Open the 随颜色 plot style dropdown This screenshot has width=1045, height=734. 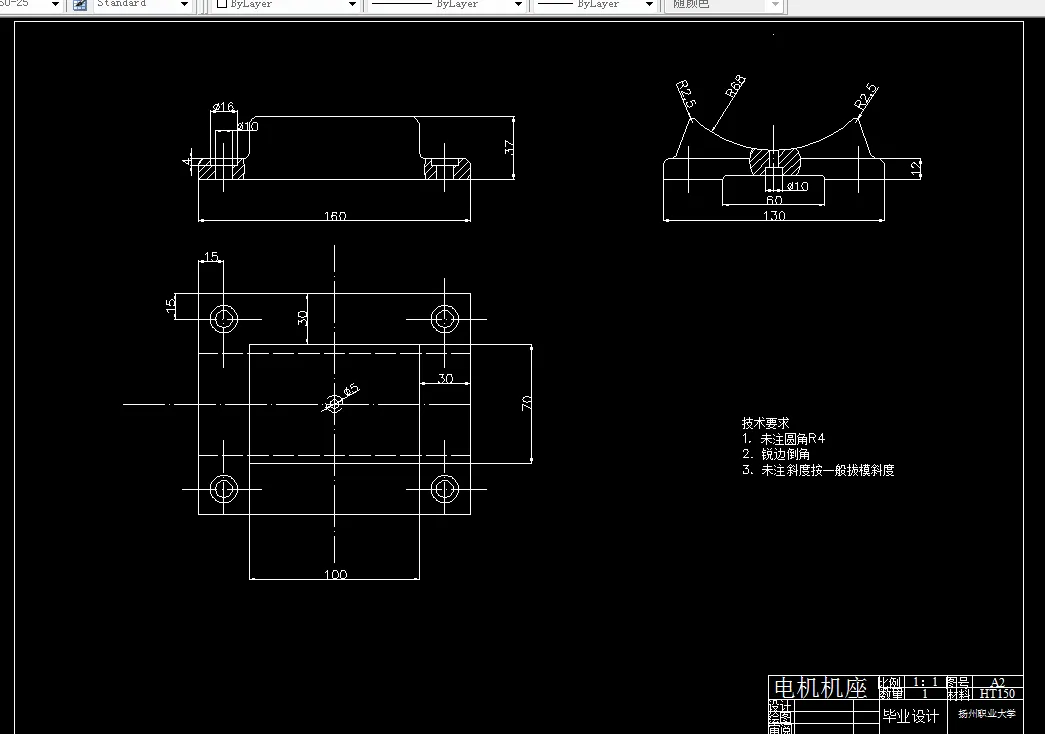(775, 5)
